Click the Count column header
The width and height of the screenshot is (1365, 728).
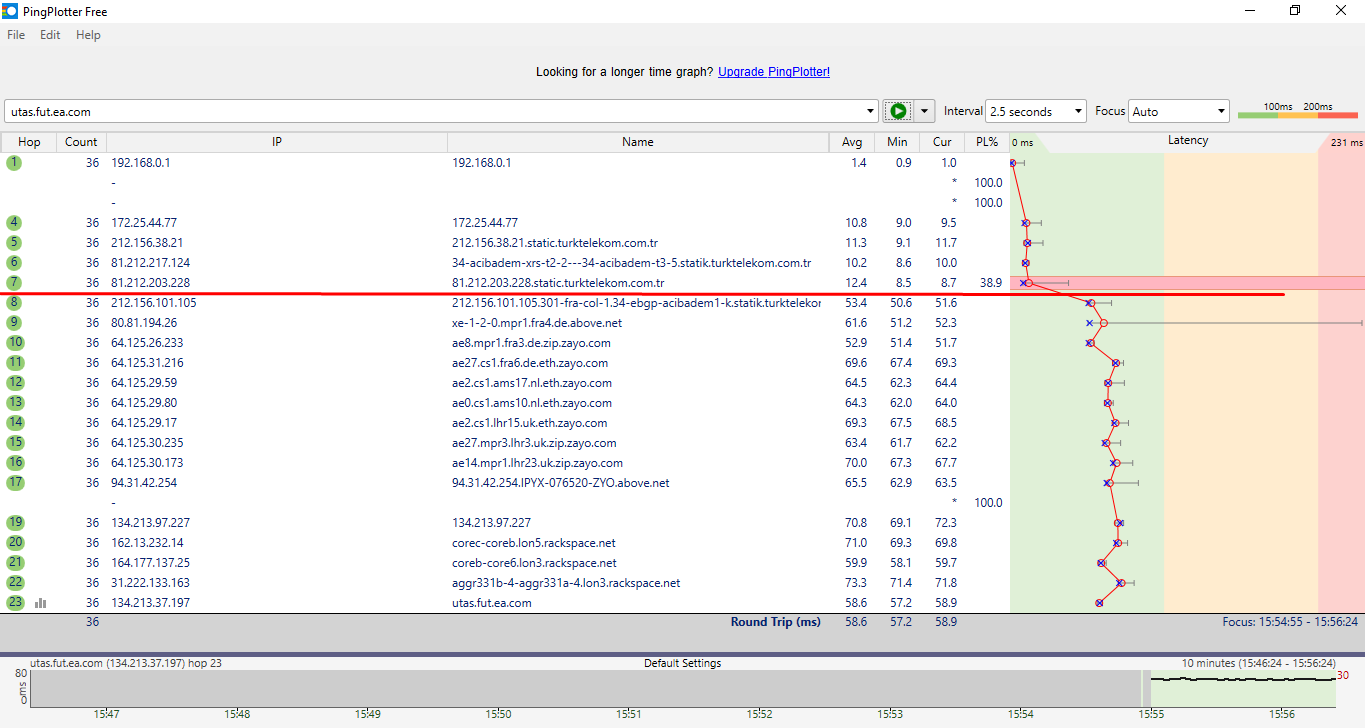81,142
